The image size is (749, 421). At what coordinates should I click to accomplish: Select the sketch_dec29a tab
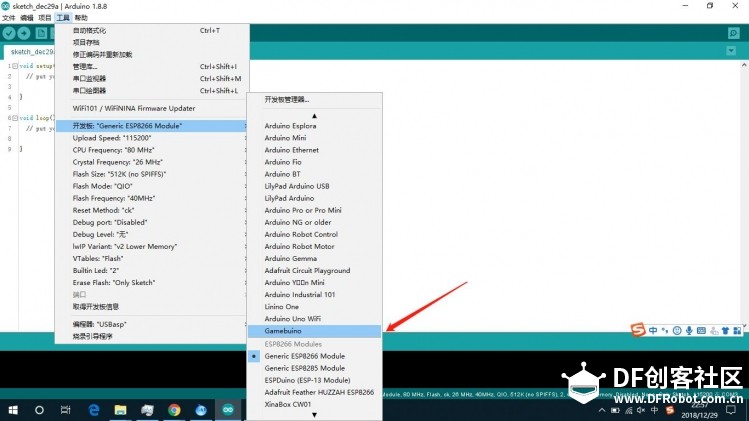point(31,52)
